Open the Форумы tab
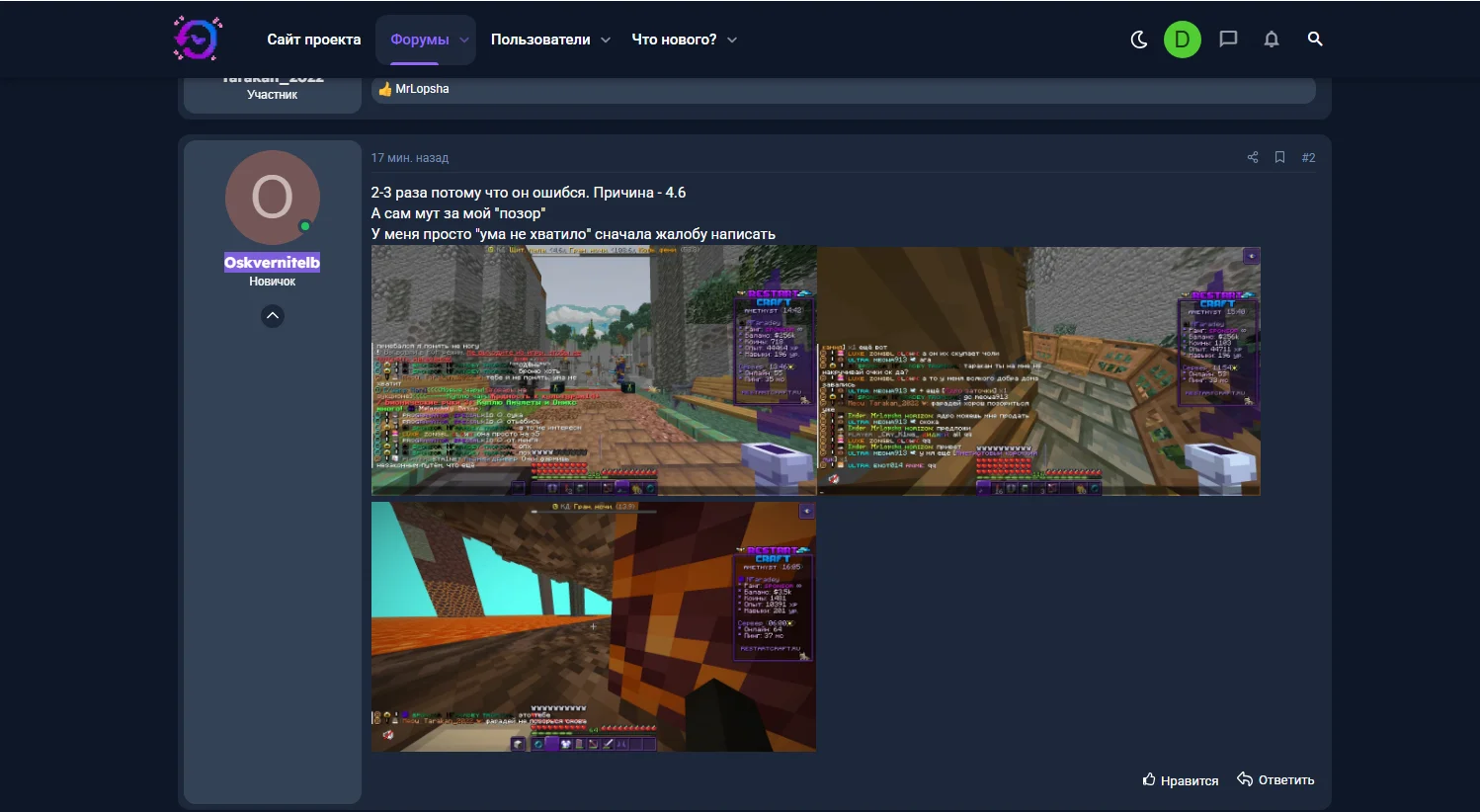 click(x=419, y=40)
